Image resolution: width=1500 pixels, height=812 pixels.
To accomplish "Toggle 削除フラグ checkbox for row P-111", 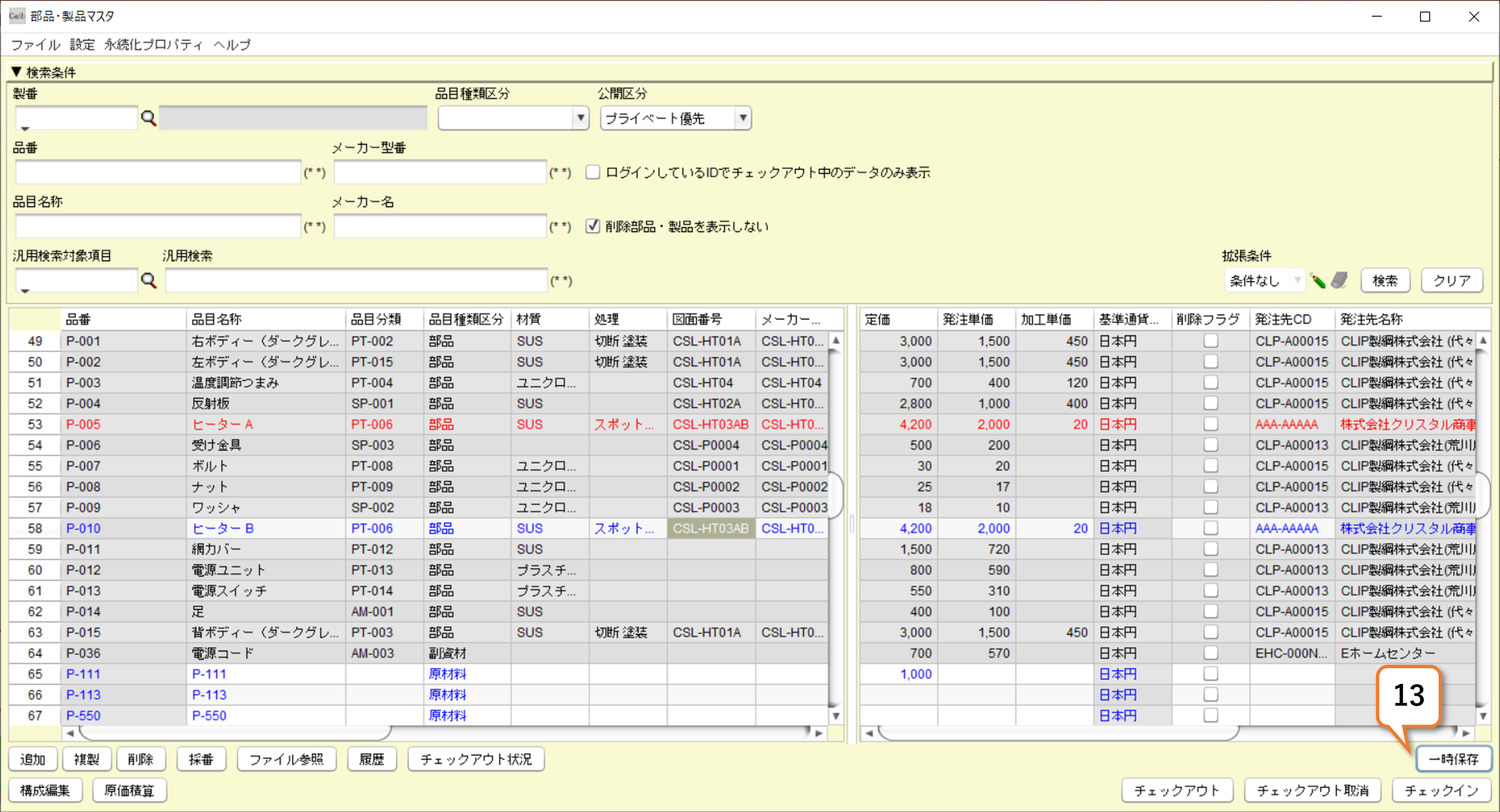I will (1211, 673).
